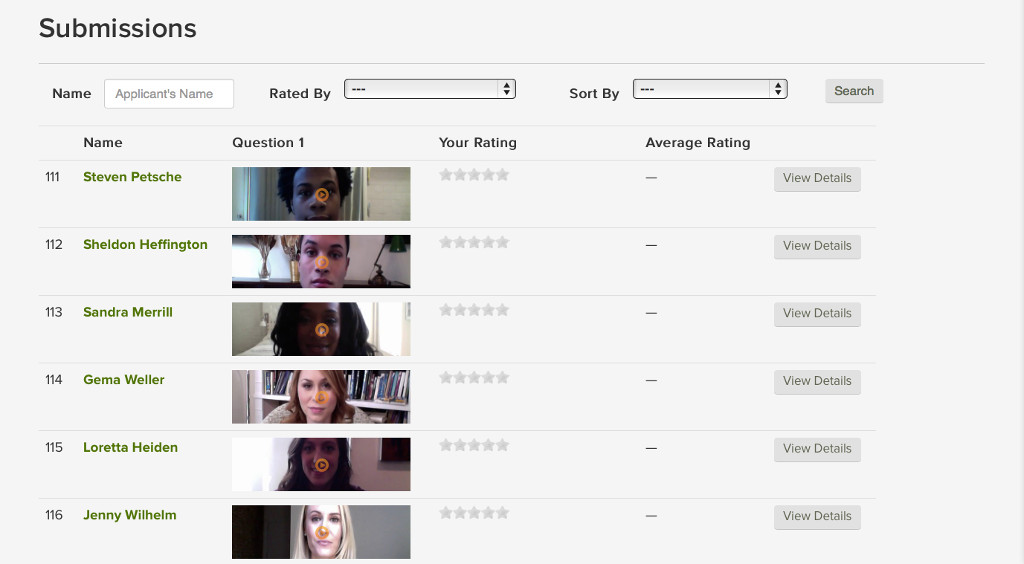This screenshot has height=564, width=1024.
Task: Play Sheldon Heffington's Question 1 video
Action: [321, 262]
